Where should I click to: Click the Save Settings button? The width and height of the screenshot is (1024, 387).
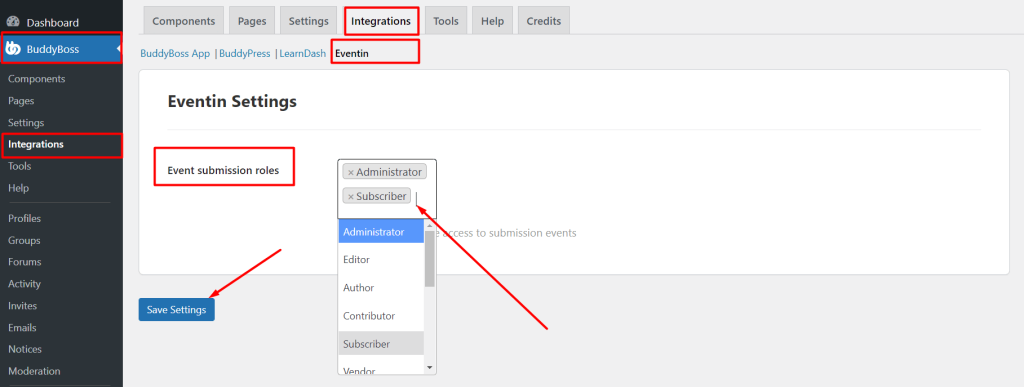(x=176, y=309)
